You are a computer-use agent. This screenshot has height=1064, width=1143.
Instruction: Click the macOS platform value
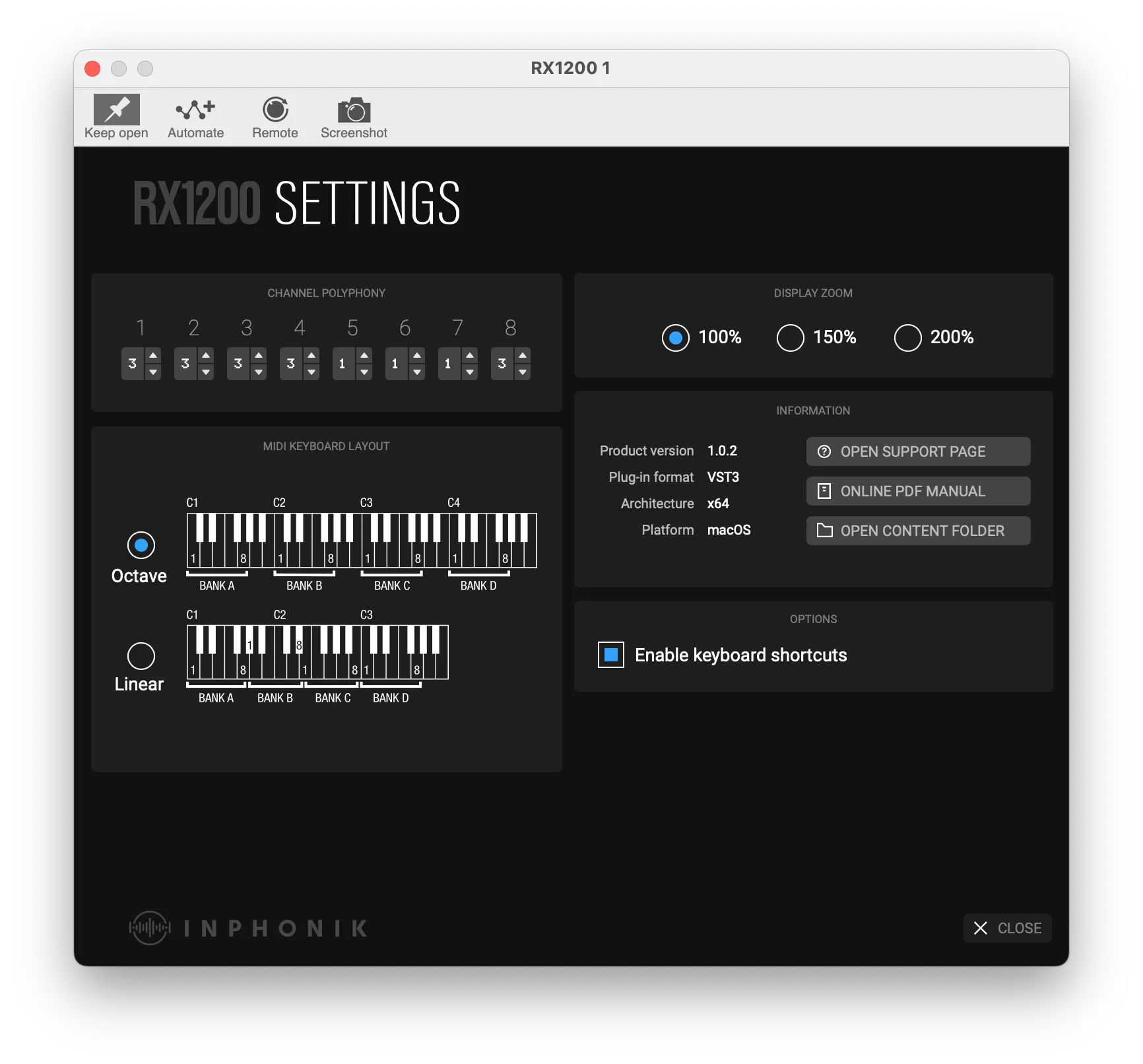[729, 530]
